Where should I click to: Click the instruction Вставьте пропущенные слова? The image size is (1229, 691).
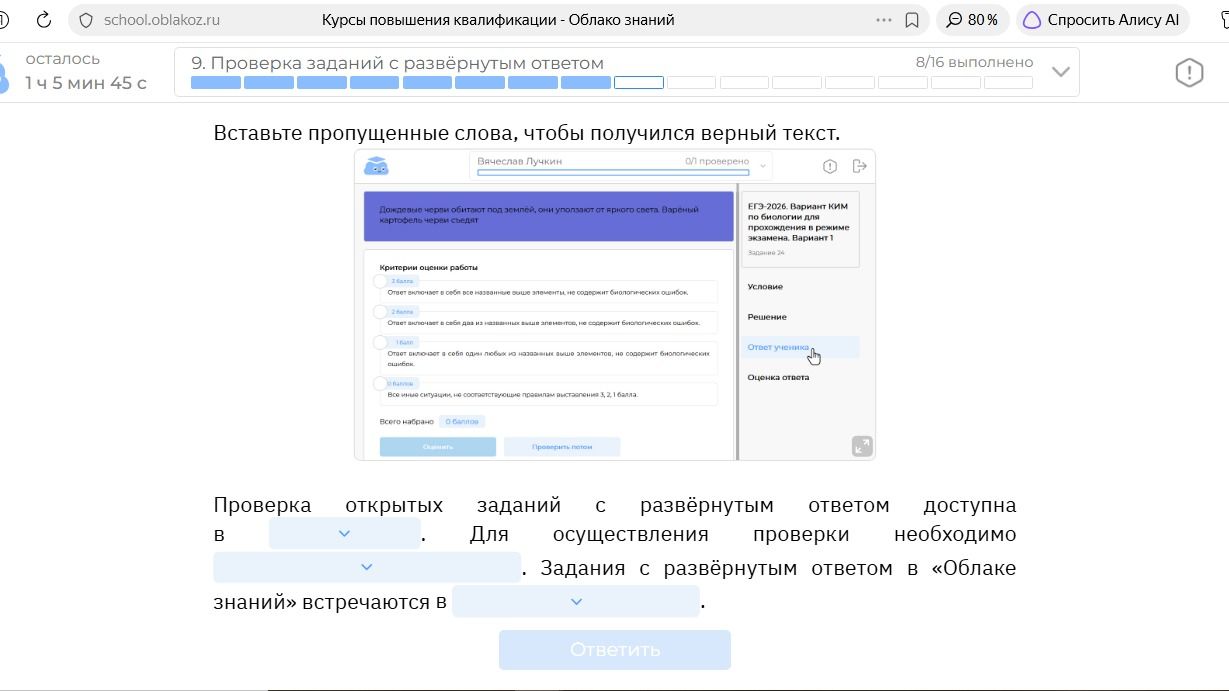click(526, 133)
